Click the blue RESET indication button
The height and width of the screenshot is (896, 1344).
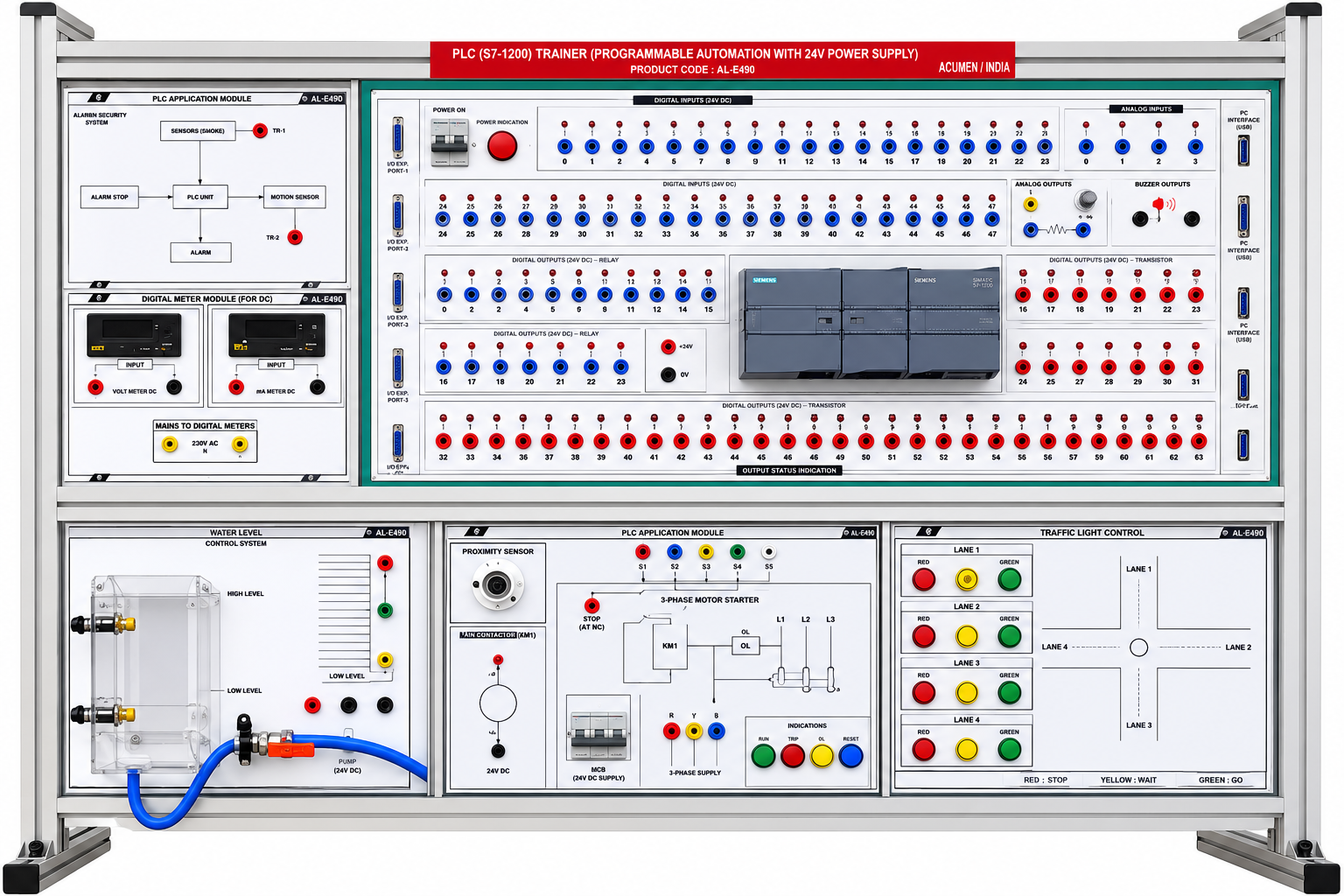(x=851, y=756)
